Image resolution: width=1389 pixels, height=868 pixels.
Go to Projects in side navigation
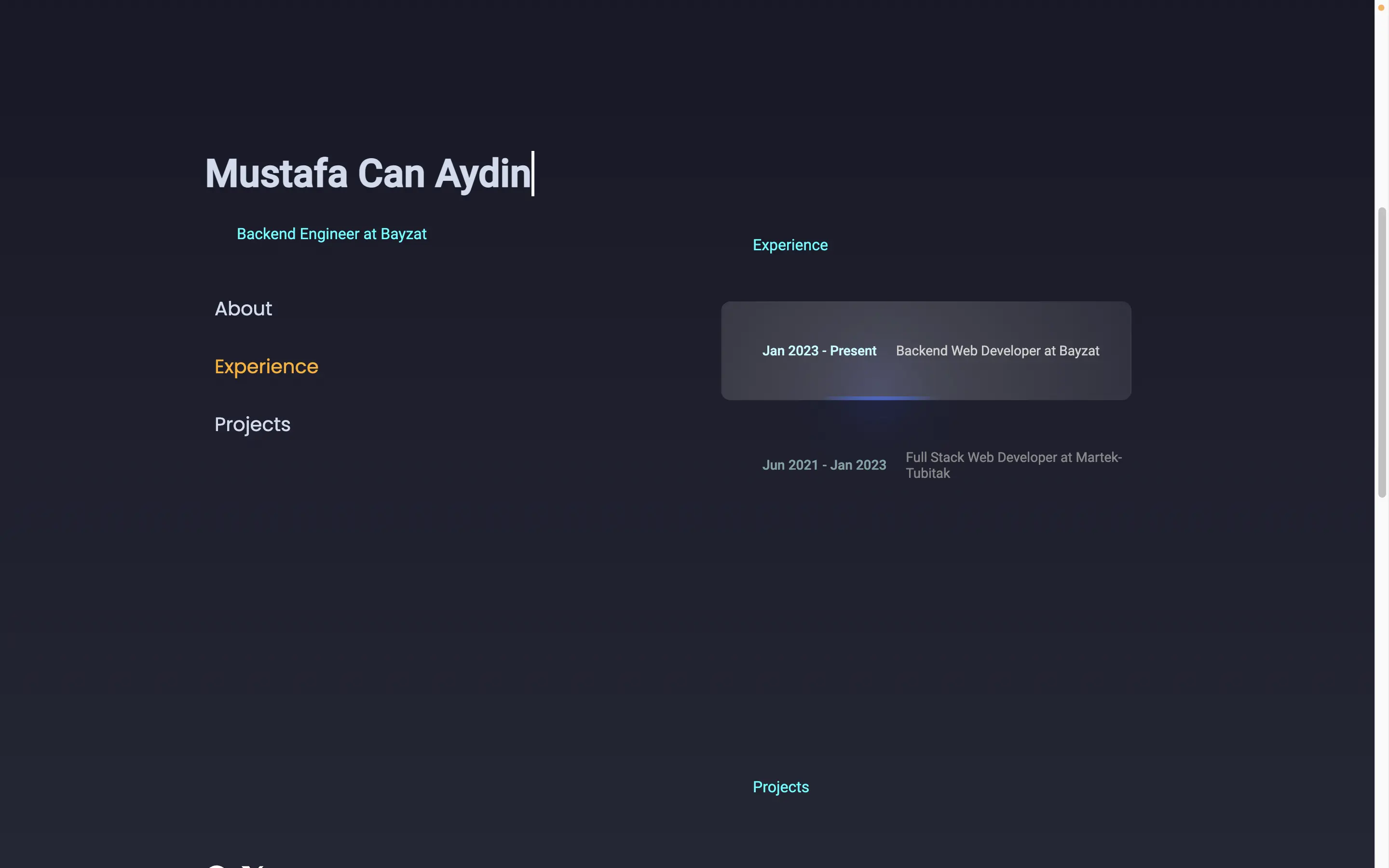pos(253,425)
